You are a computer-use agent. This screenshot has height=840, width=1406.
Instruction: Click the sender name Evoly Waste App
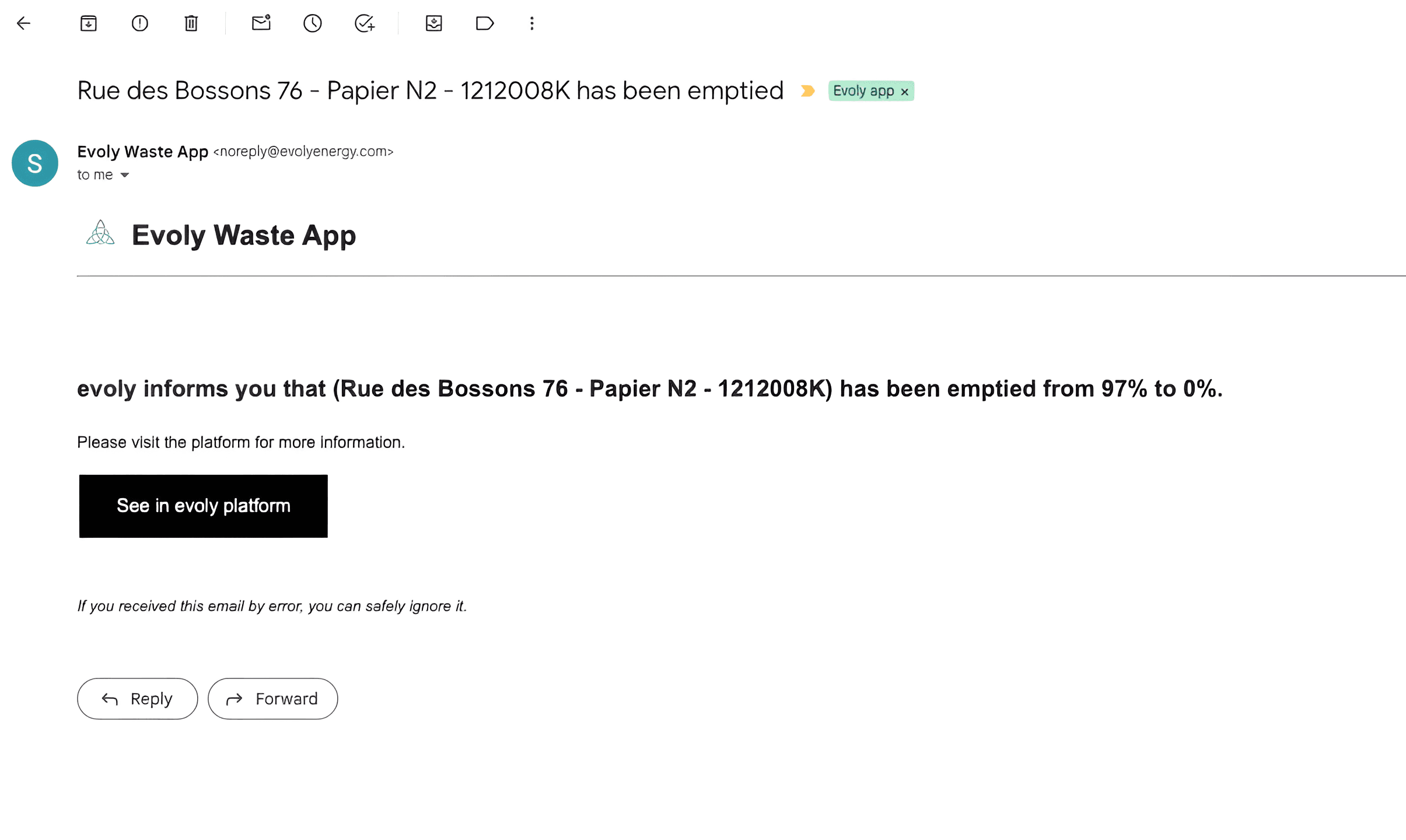142,152
